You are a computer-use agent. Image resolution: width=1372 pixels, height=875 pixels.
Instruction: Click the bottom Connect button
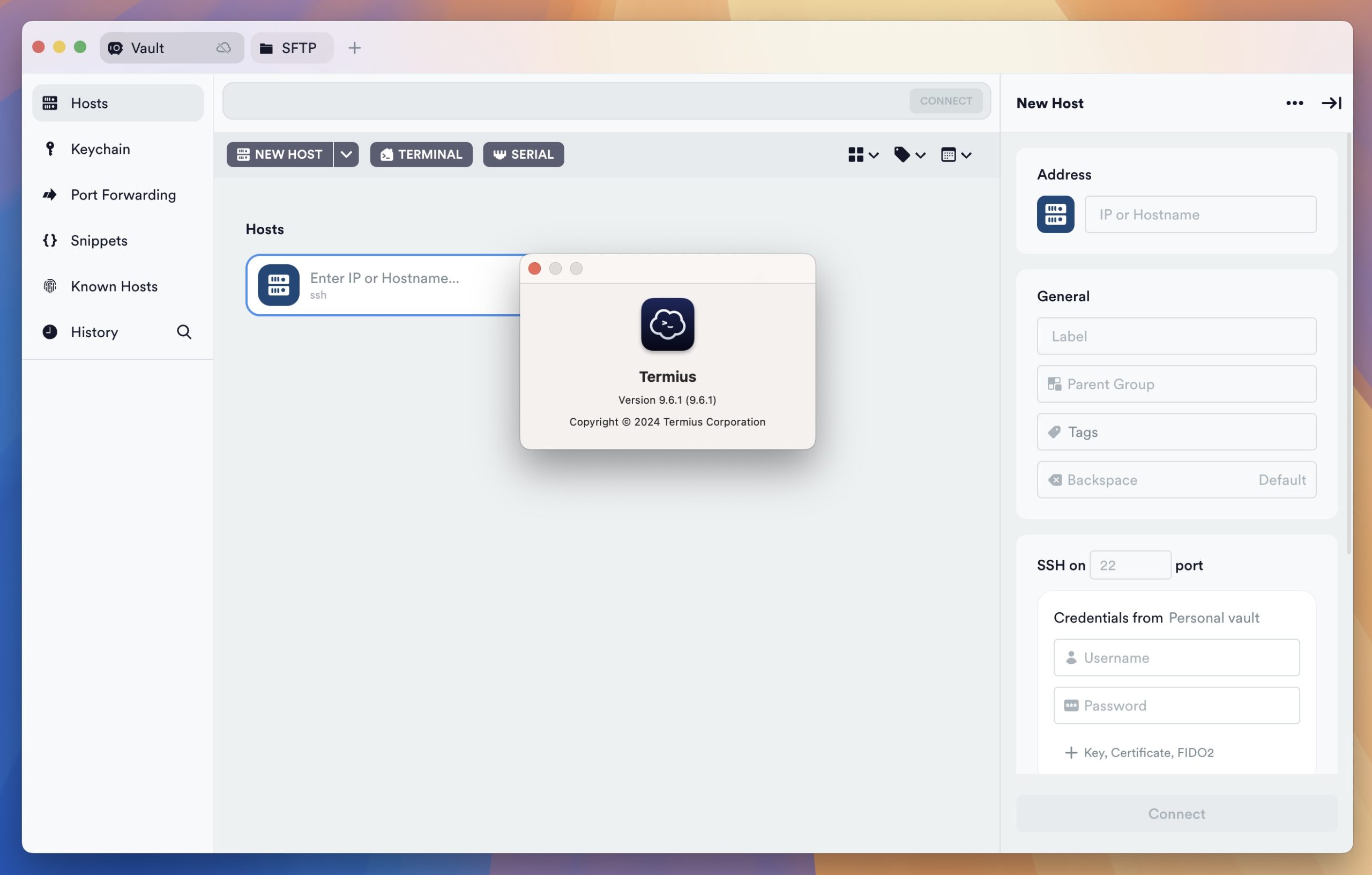[1176, 814]
